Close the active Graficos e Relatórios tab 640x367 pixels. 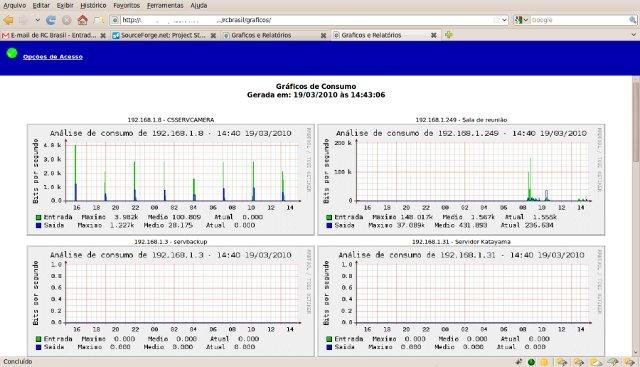(433, 36)
